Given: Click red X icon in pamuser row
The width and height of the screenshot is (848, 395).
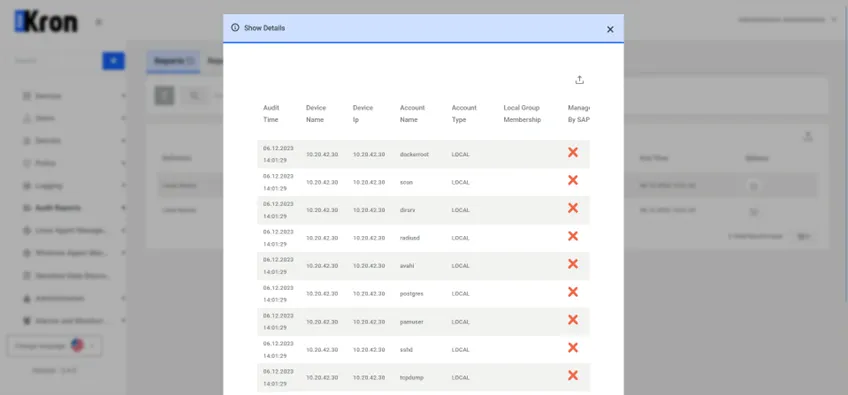Looking at the screenshot, I should tap(573, 320).
